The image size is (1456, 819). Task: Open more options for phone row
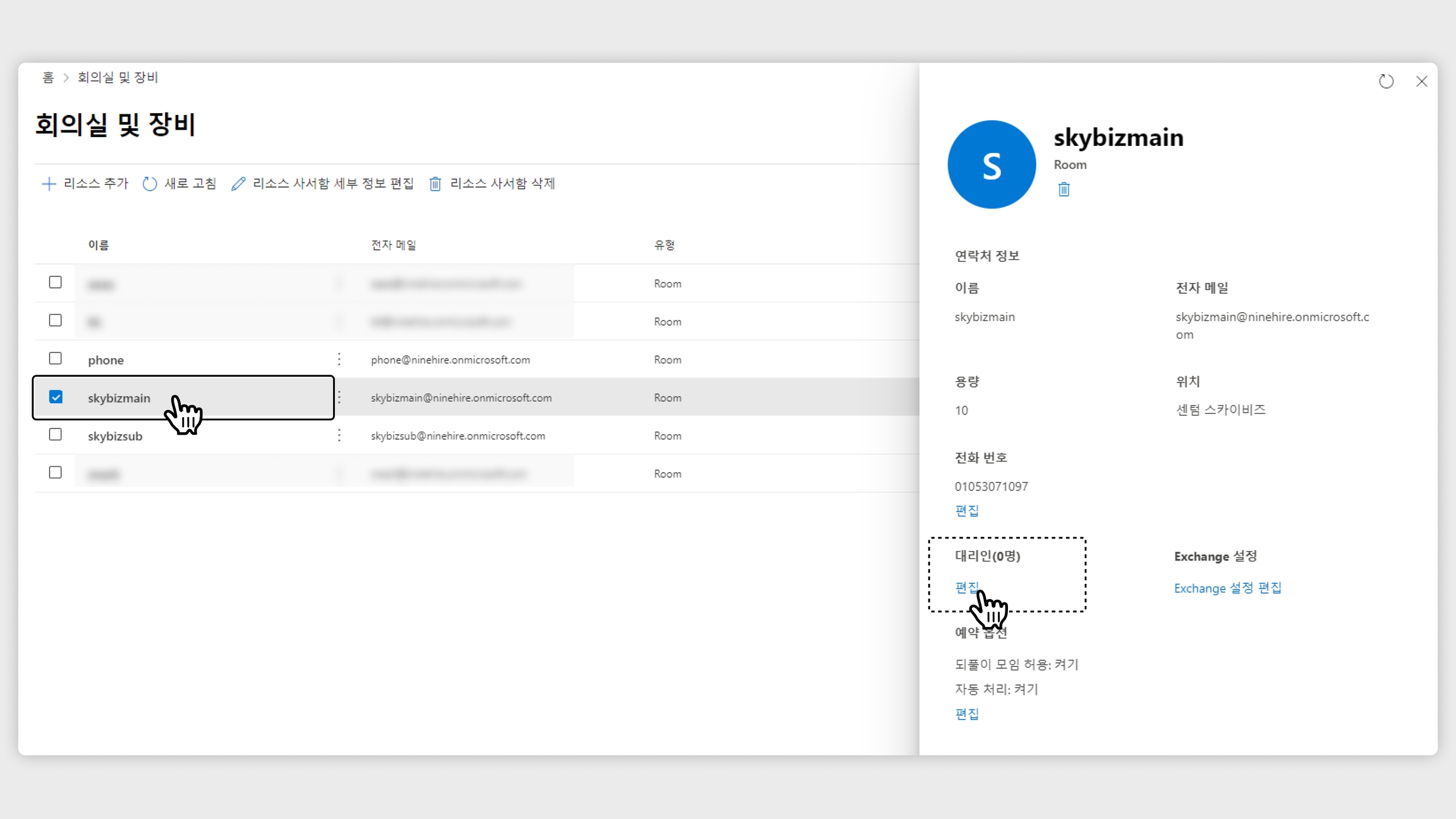click(339, 360)
